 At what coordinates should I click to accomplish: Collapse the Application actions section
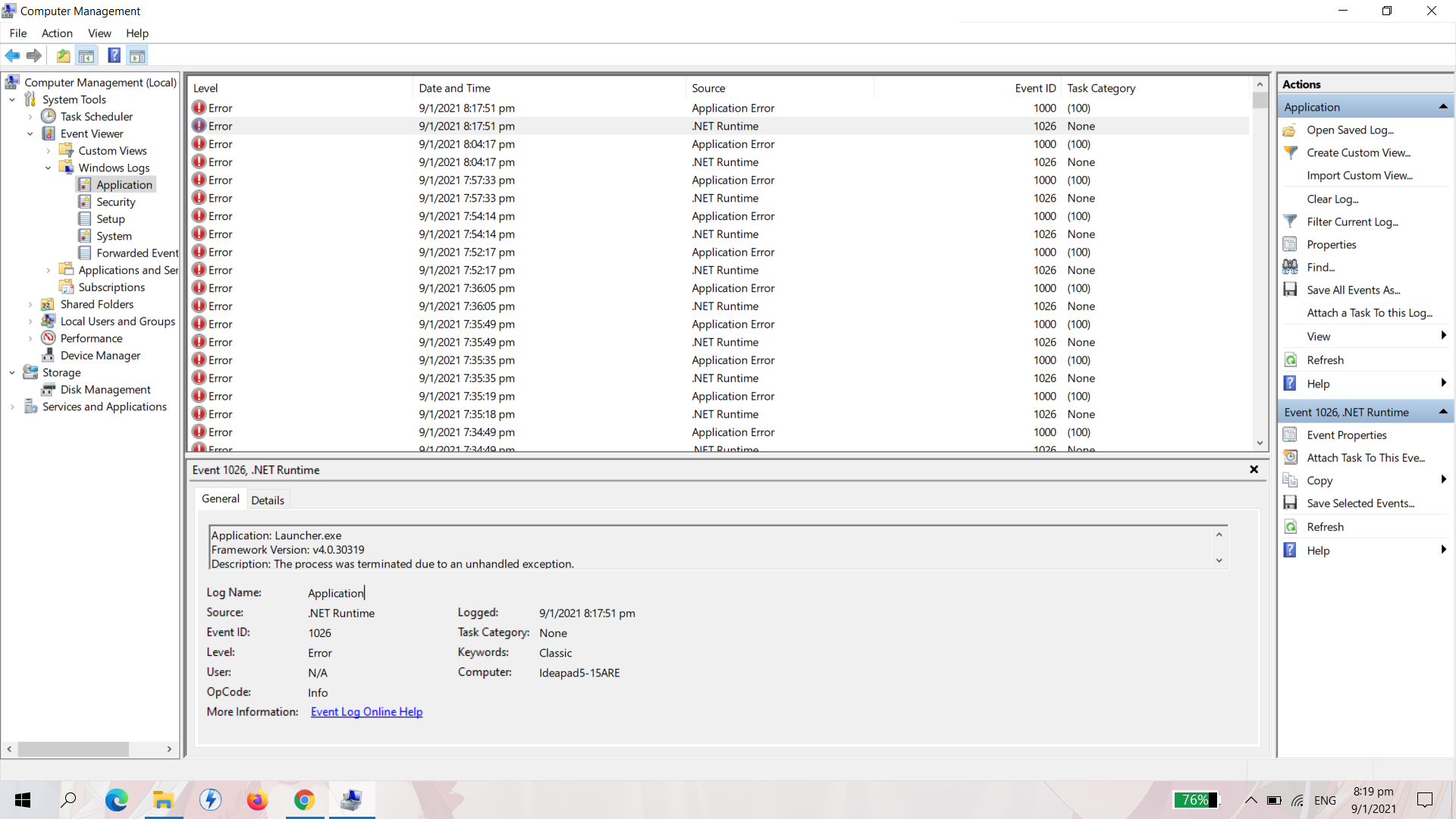click(x=1443, y=107)
